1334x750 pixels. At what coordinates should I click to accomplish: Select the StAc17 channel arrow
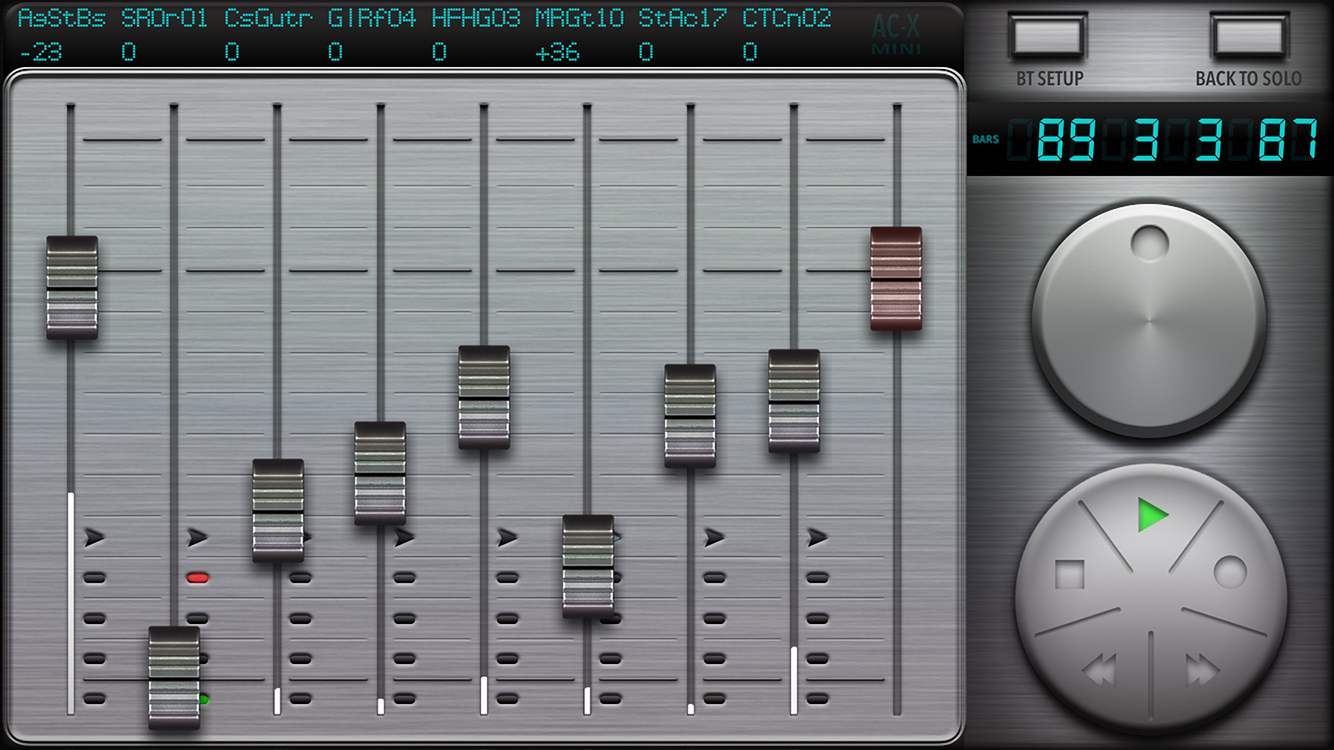click(714, 538)
